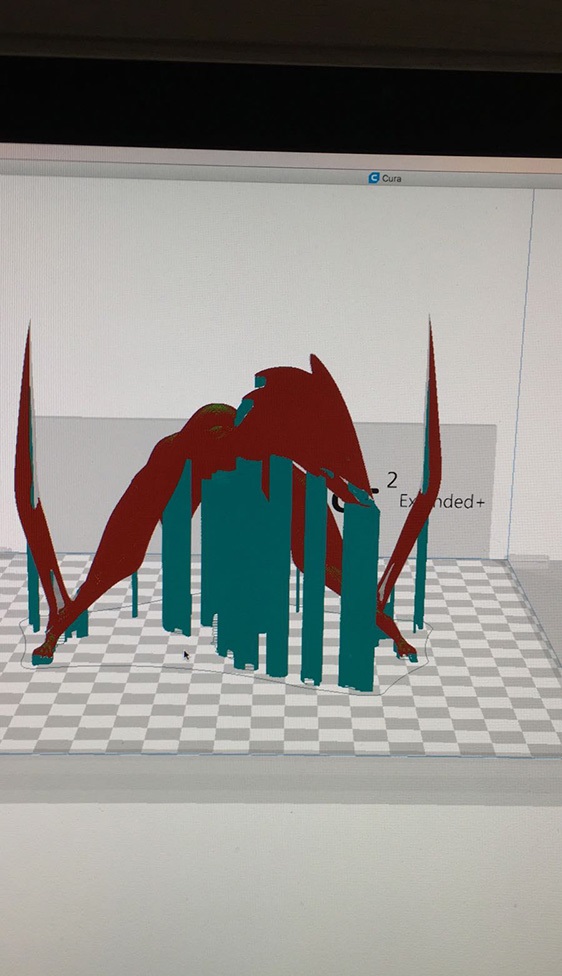This screenshot has height=976, width=562.
Task: Click the Cura window title text
Action: [x=391, y=179]
